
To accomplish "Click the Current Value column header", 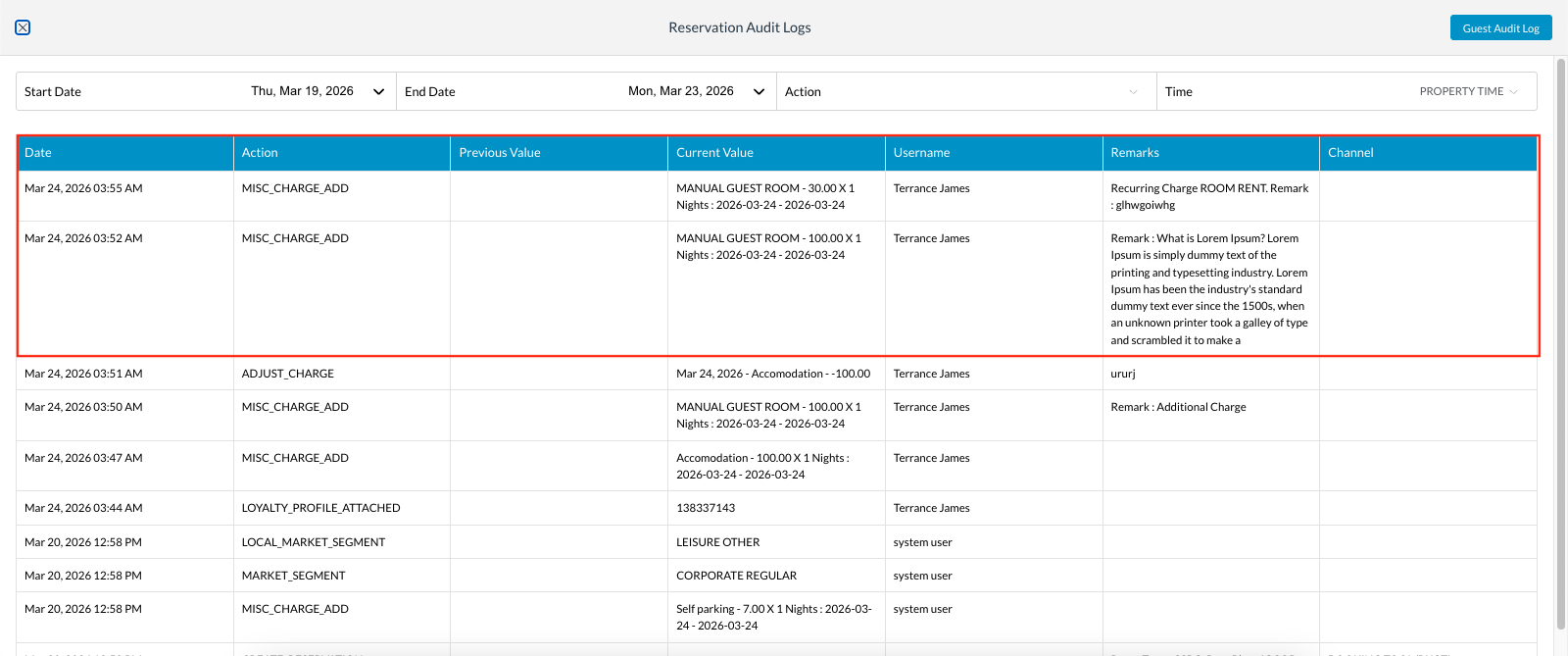I will (x=714, y=153).
